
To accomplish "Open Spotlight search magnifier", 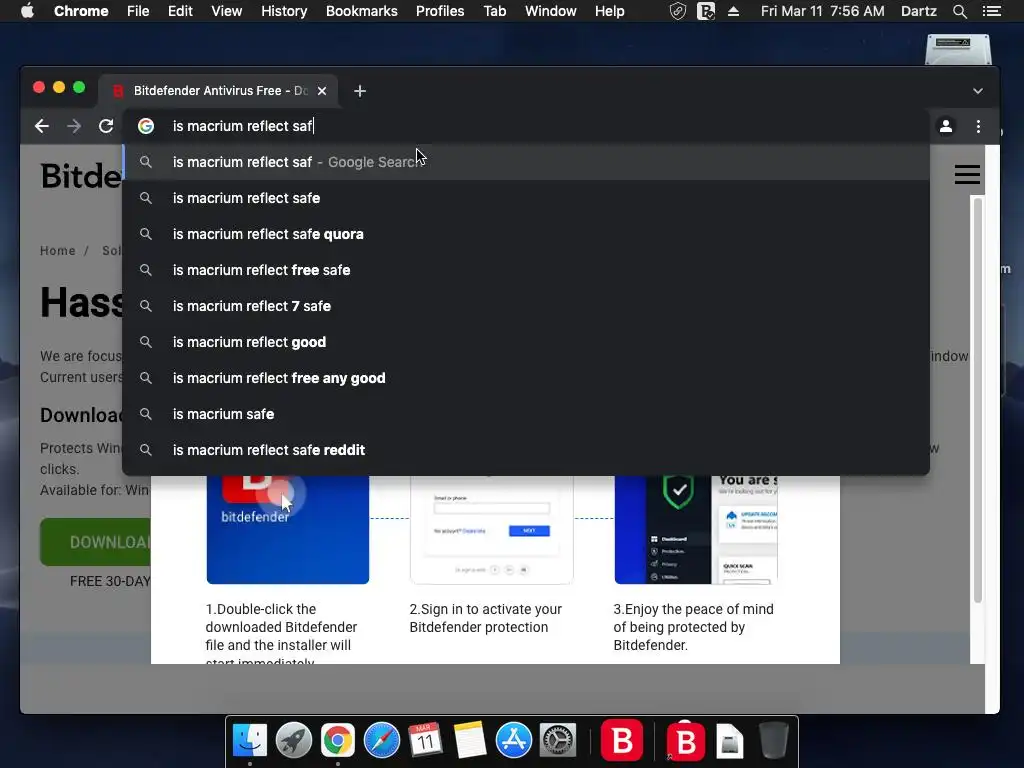I will 960,11.
